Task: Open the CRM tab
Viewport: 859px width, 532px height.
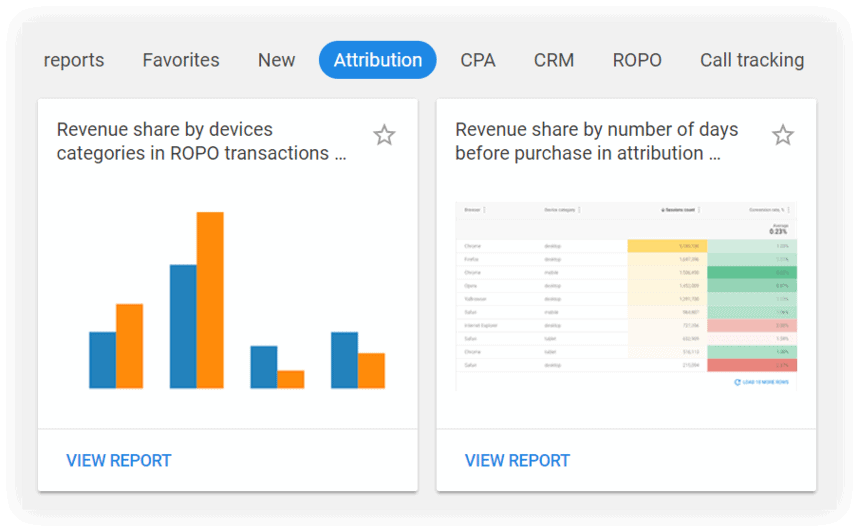Action: (554, 60)
